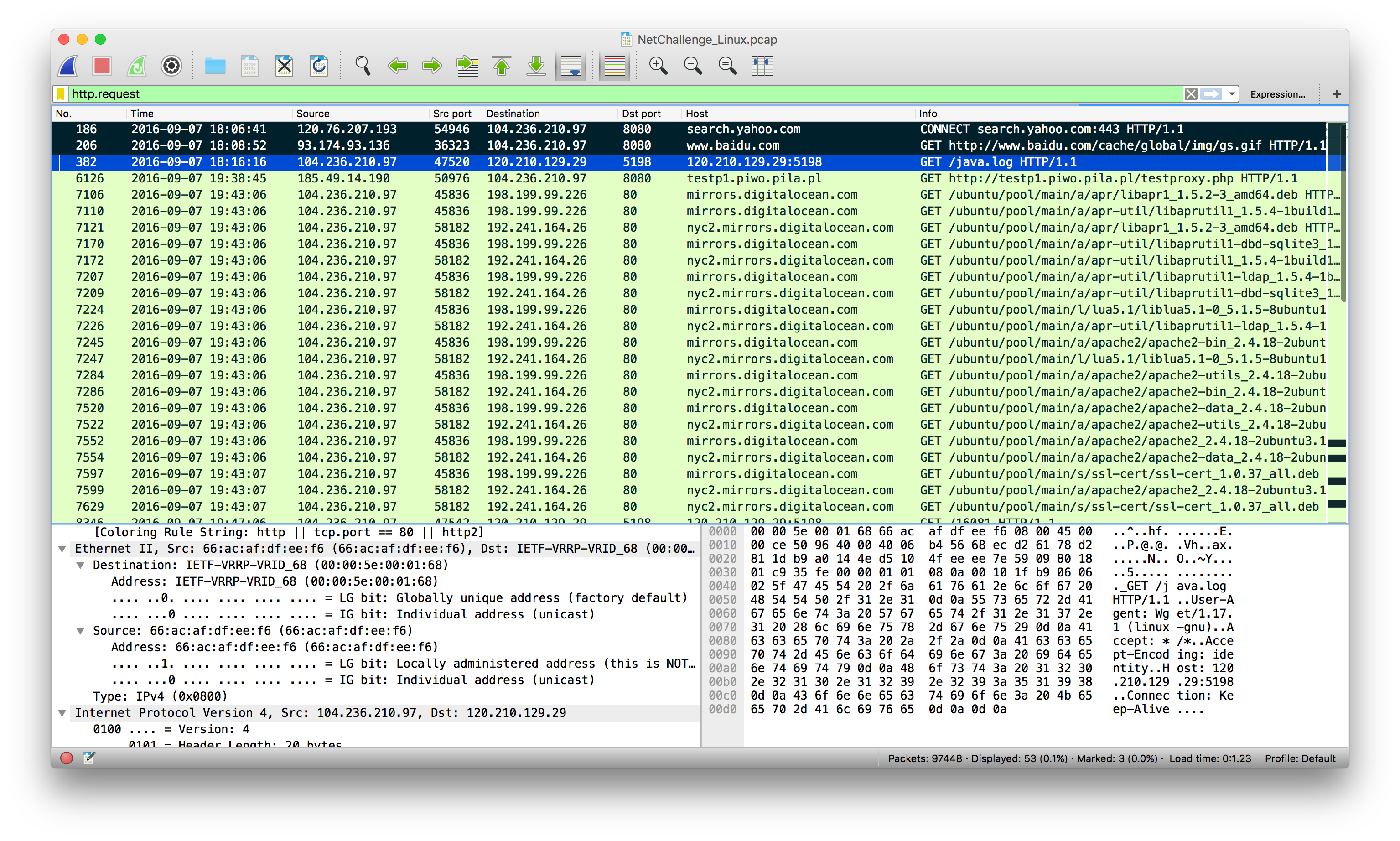Open recent display filters dropdown
Image resolution: width=1400 pixels, height=841 pixels.
tap(1232, 94)
